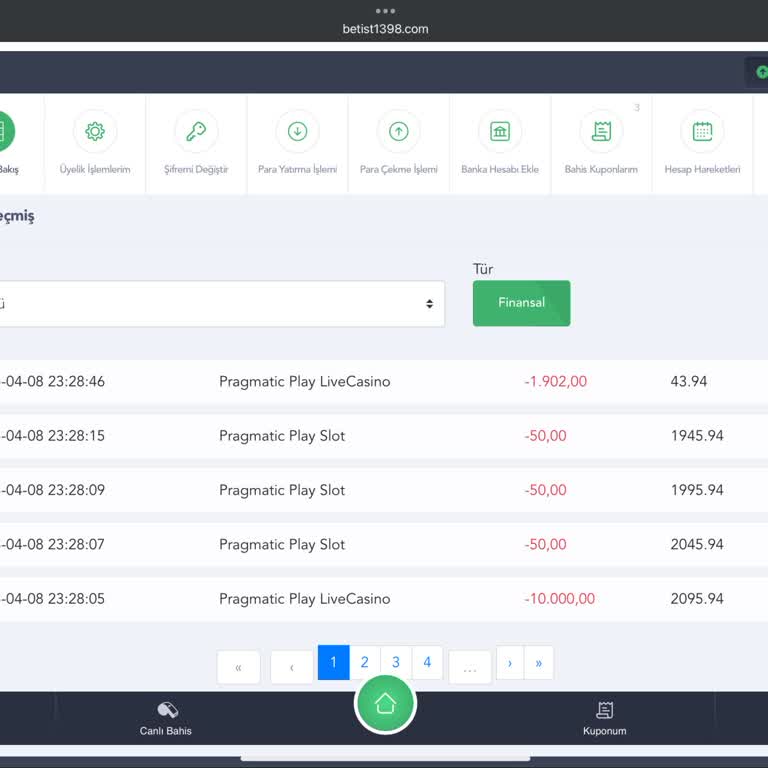The image size is (768, 768).
Task: Click the -1.902,00 amount
Action: coord(555,382)
